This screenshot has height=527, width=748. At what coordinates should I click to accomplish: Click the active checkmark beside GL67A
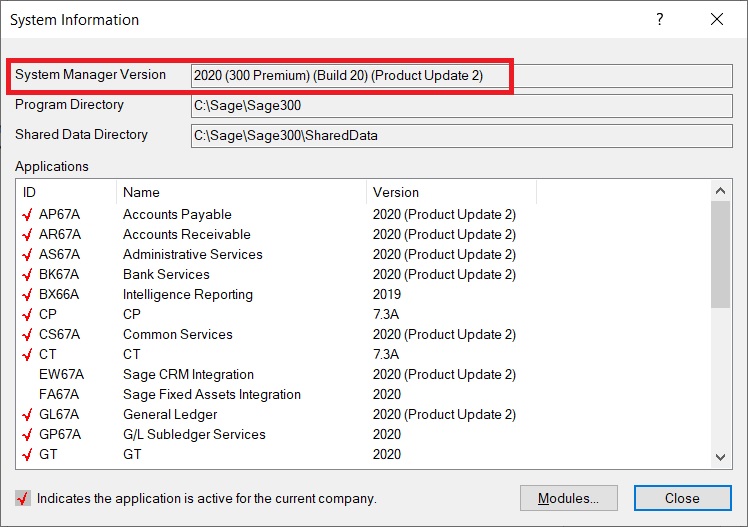tap(27, 415)
